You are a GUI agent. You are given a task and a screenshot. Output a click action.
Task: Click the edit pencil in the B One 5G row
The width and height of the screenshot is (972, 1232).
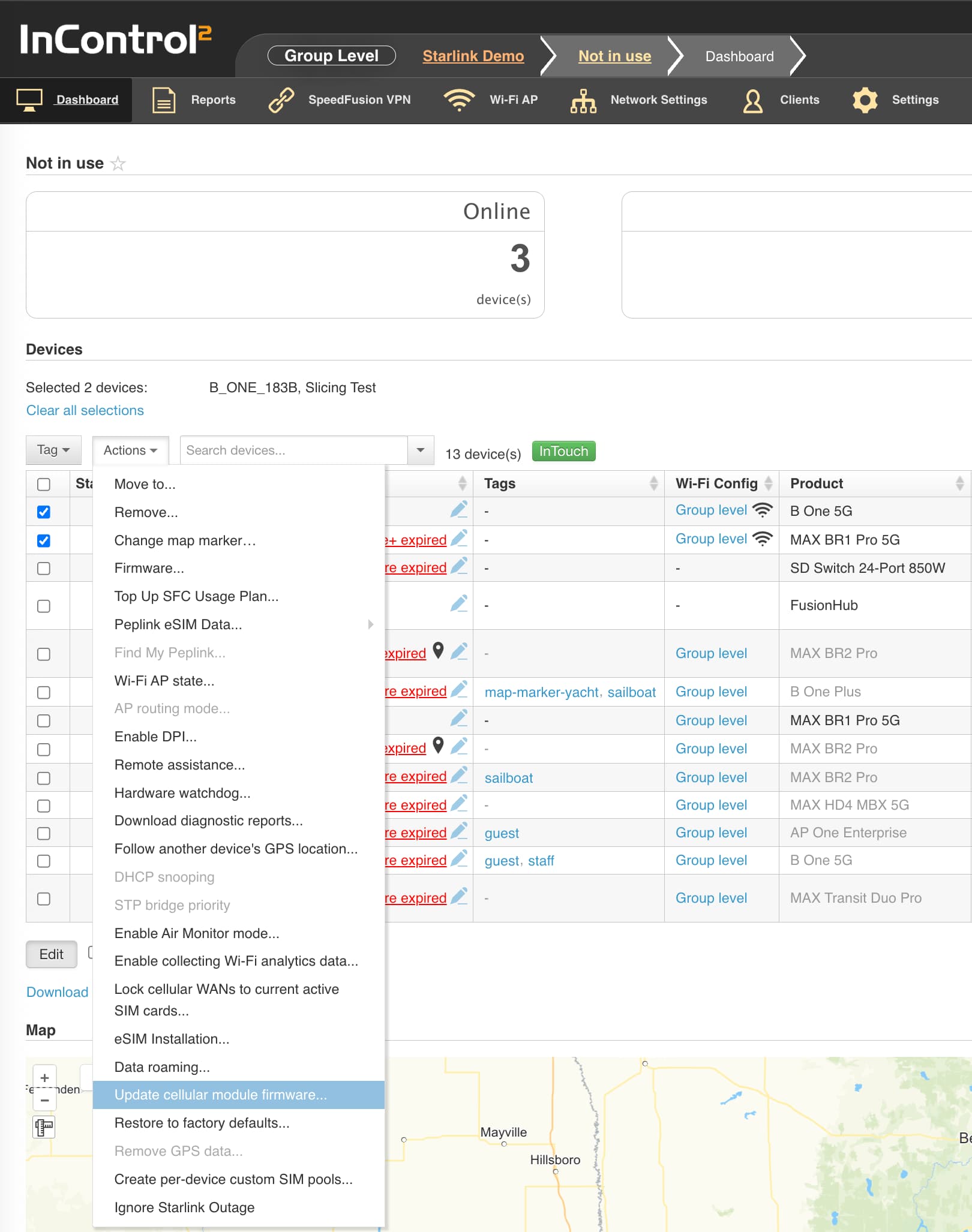coord(459,510)
